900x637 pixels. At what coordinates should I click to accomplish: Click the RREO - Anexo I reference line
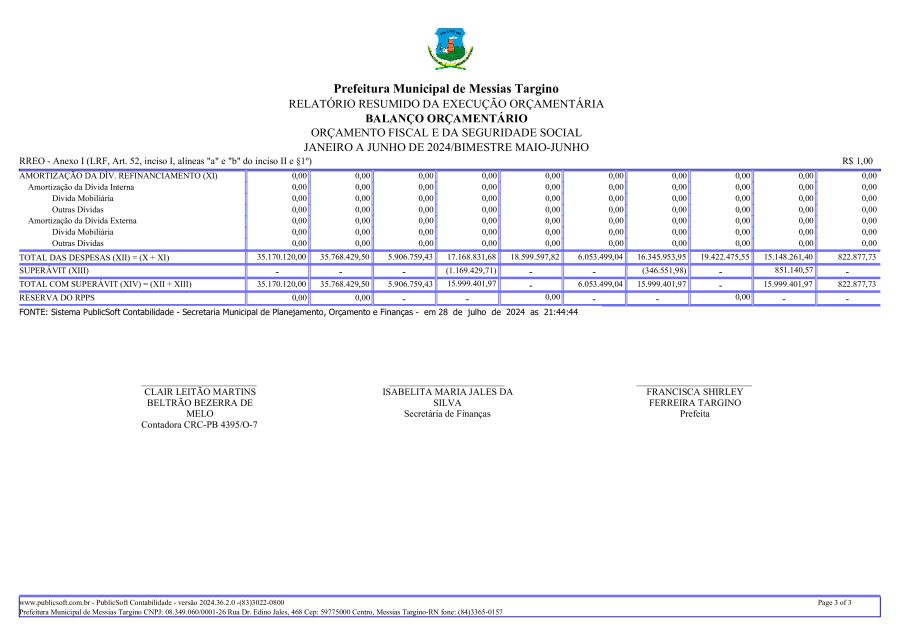click(x=166, y=161)
